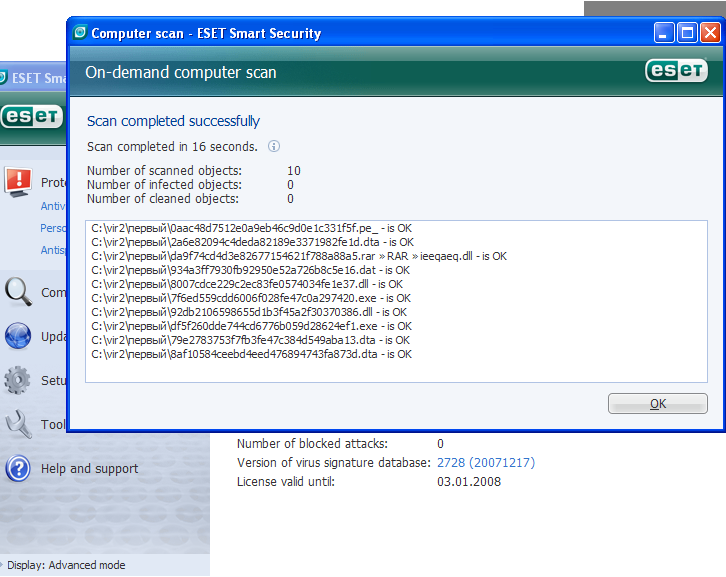
Task: Click virus signature database version link 2728
Action: (x=486, y=463)
